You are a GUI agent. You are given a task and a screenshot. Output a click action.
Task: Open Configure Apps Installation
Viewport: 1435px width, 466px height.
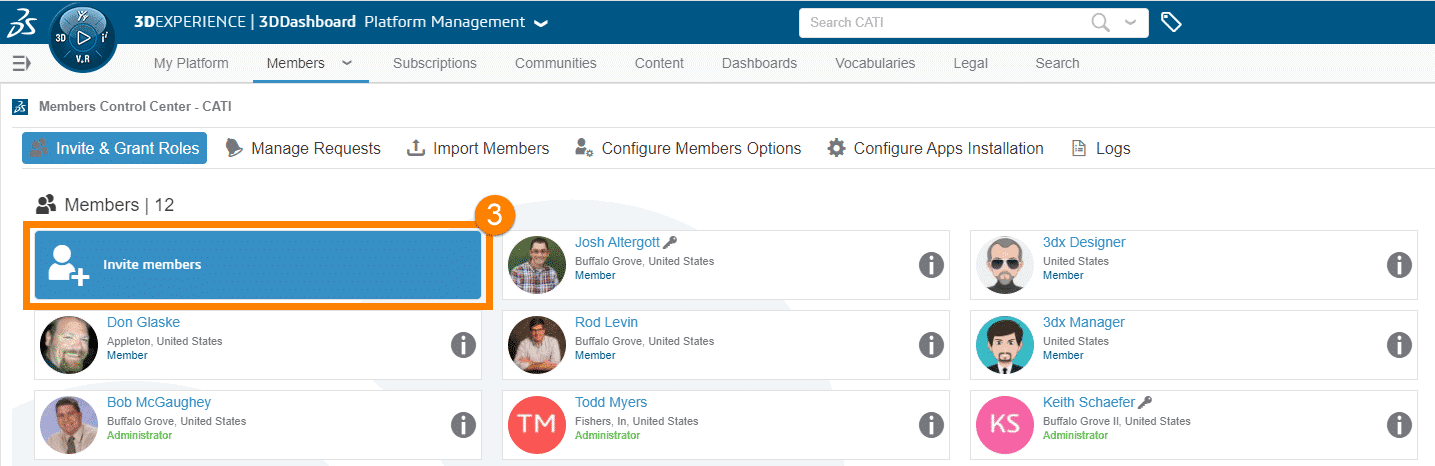click(935, 148)
